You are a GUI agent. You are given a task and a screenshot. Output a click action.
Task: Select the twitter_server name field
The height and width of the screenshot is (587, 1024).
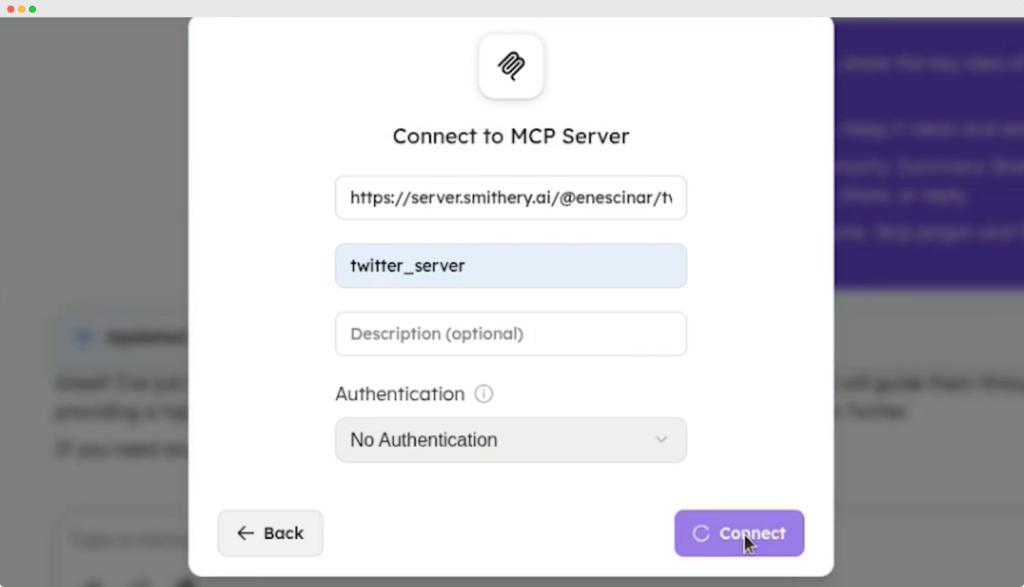pos(511,266)
